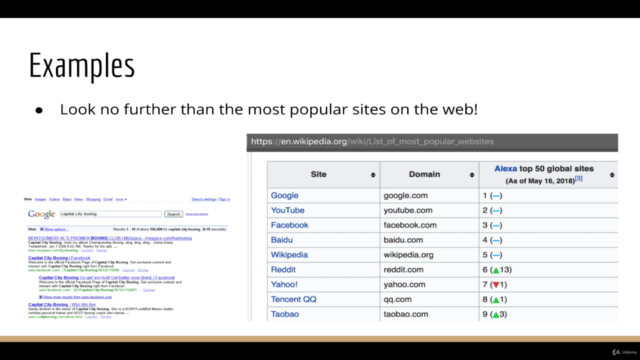640x360 pixels.
Task: Click baidu.com domain cell
Action: click(x=403, y=240)
